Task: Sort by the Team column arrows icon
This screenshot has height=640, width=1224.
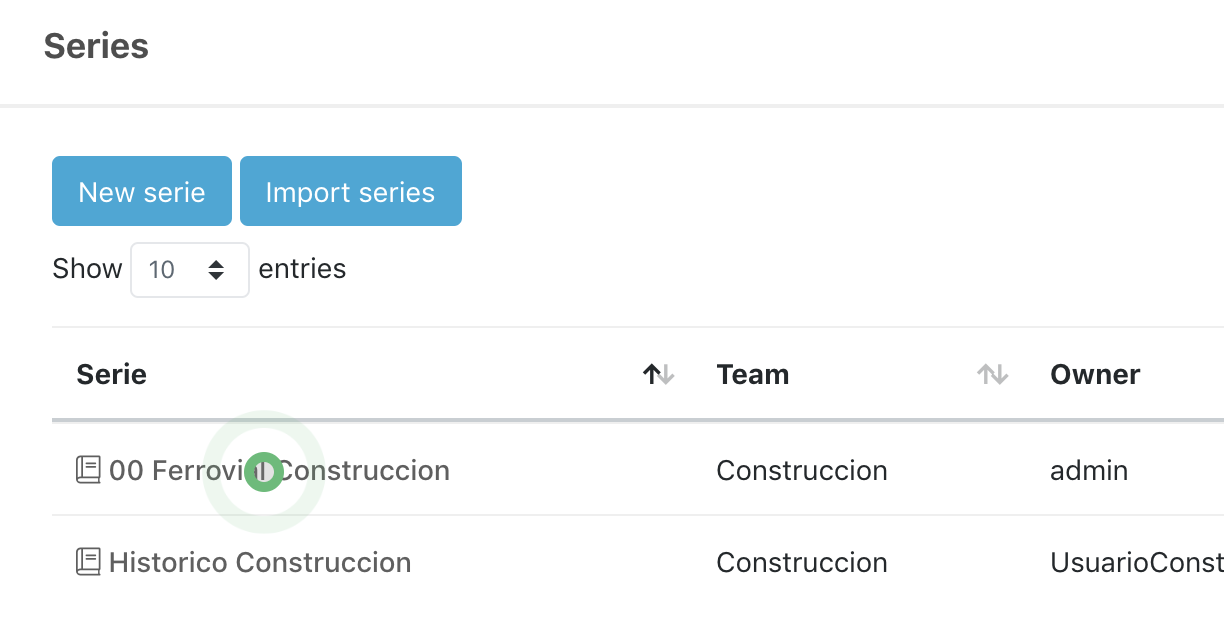Action: (x=992, y=375)
